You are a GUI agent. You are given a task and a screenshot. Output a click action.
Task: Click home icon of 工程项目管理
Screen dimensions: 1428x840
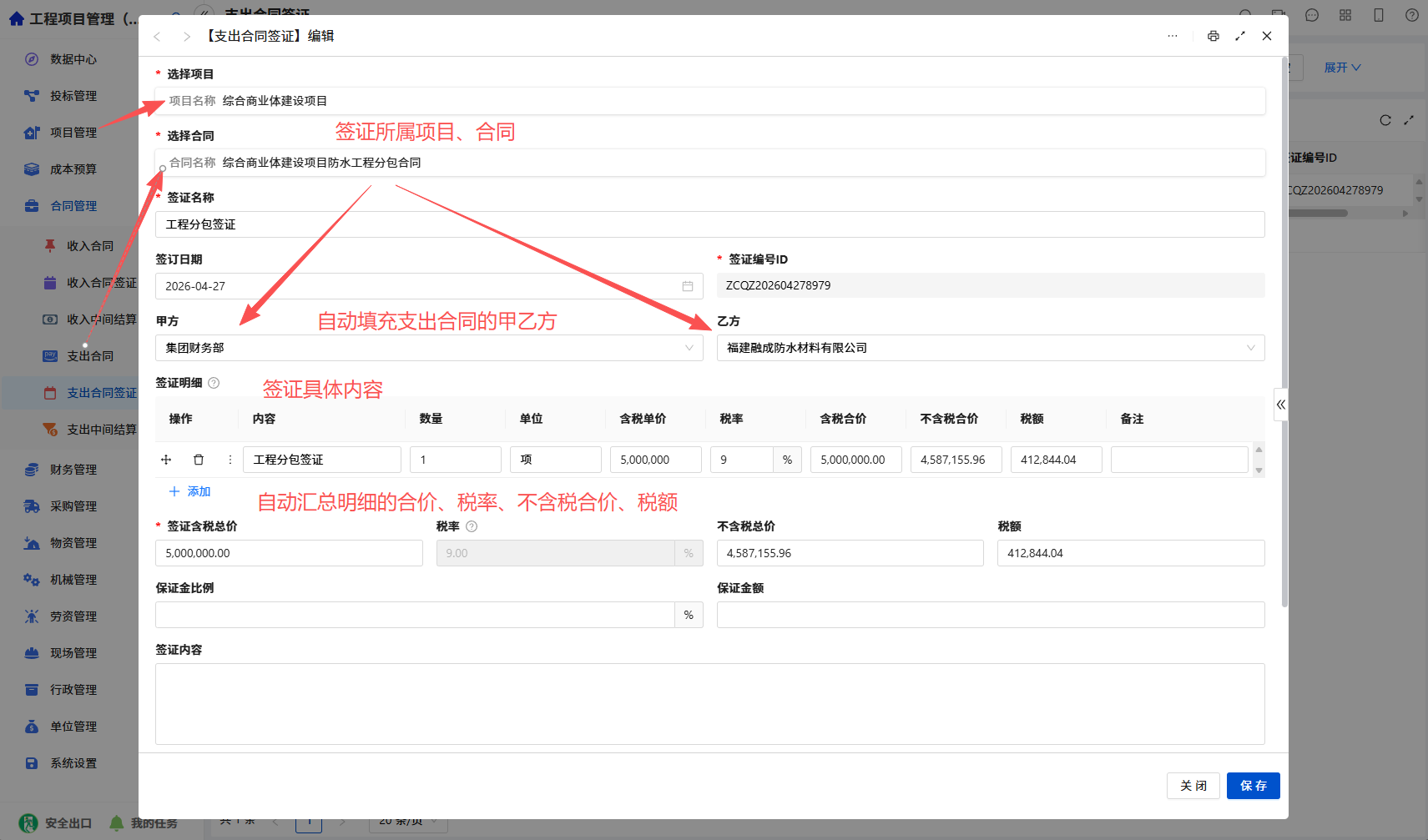tap(17, 18)
